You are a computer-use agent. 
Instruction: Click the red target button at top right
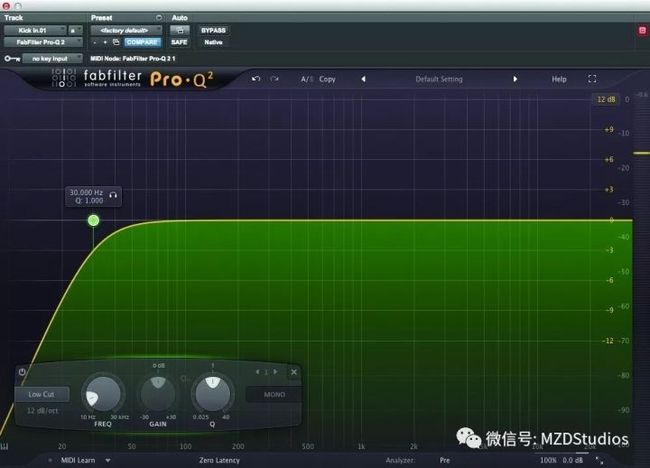click(643, 30)
